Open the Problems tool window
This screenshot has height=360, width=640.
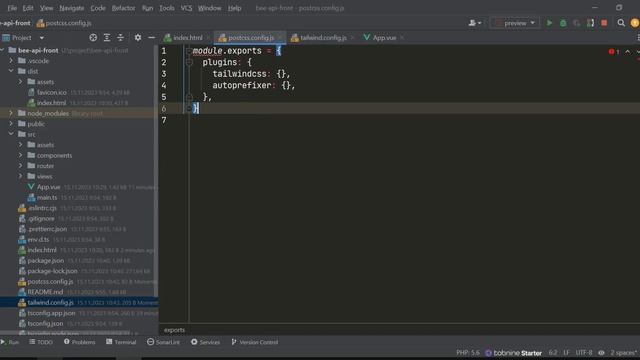point(80,342)
